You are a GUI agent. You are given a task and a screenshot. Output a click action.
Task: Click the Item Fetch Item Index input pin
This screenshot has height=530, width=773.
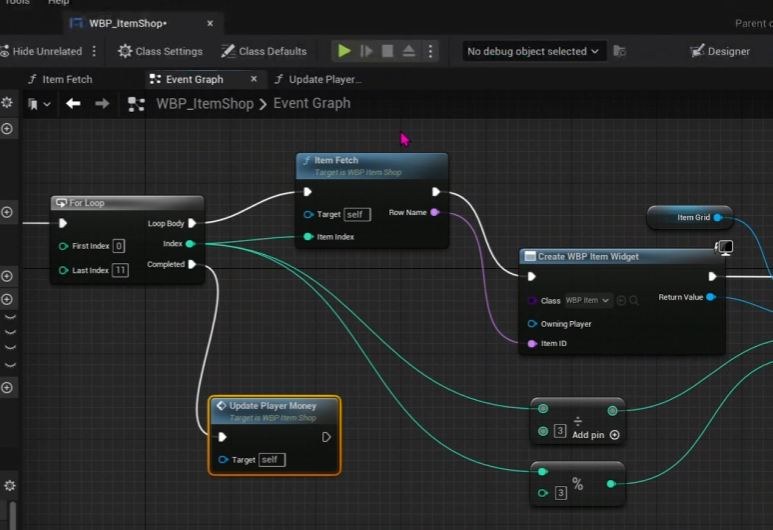click(308, 237)
